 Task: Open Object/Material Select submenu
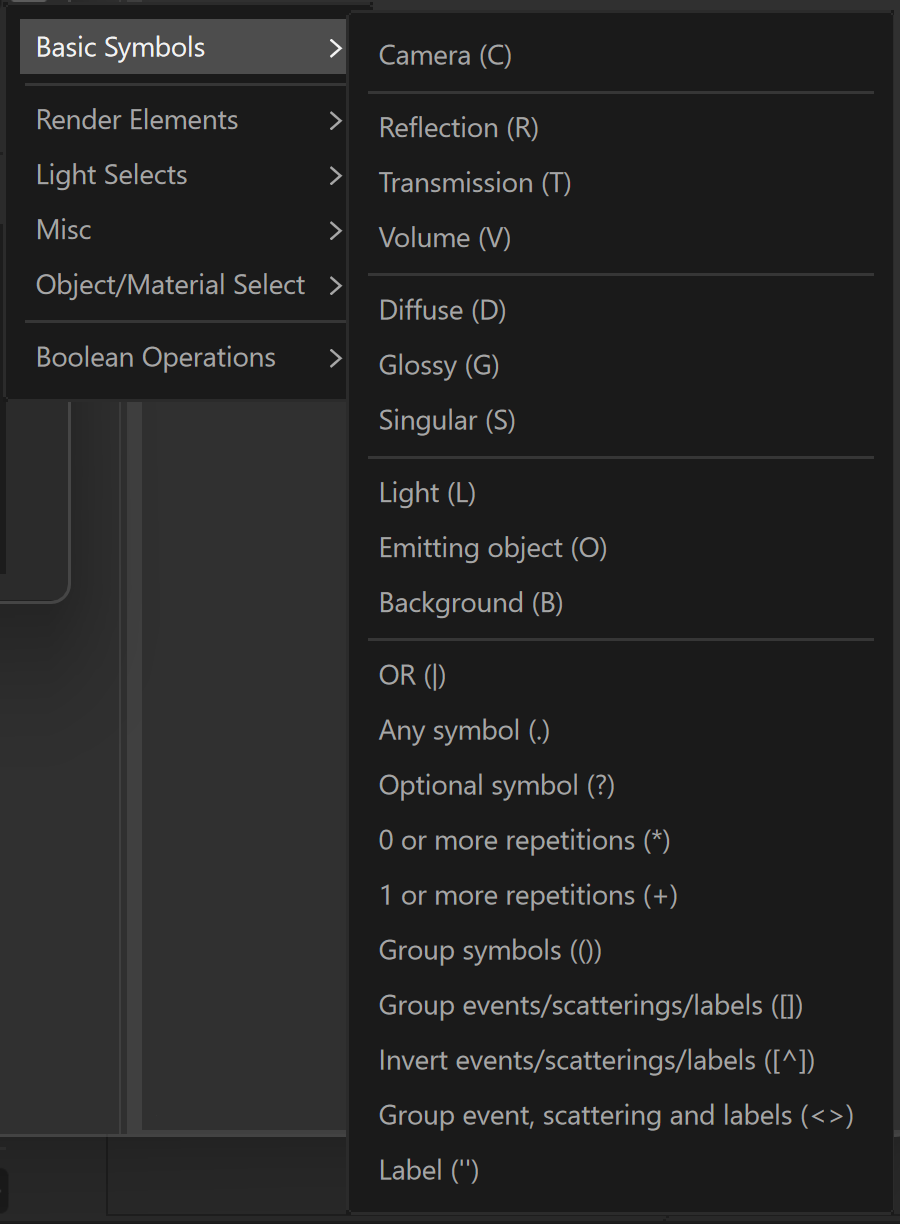click(185, 285)
